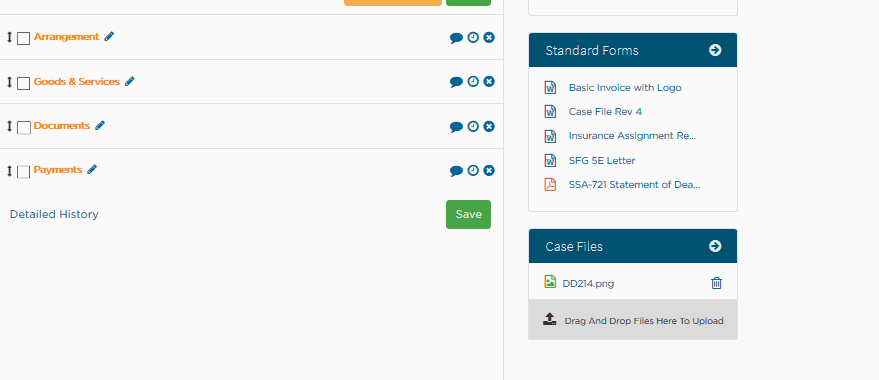Expand the Case Files panel arrow
Viewport: 879px width, 380px height.
[x=715, y=246]
